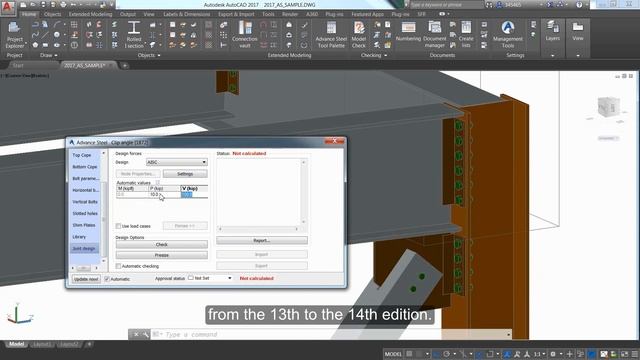Open Project Explorer from the ribbon
Screen dimensions: 640x360
tap(15, 35)
